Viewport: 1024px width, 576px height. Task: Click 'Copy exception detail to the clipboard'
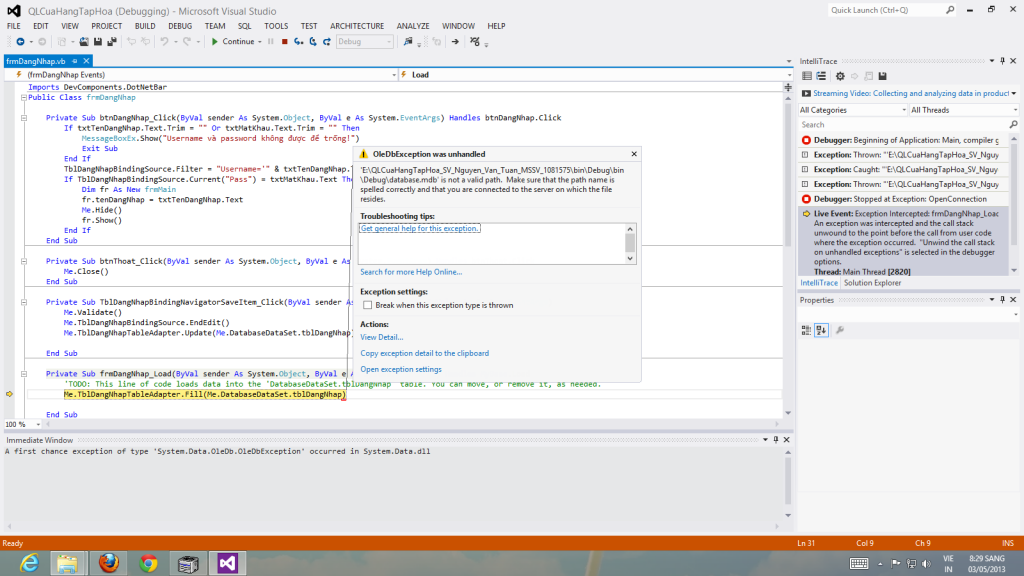tap(424, 353)
